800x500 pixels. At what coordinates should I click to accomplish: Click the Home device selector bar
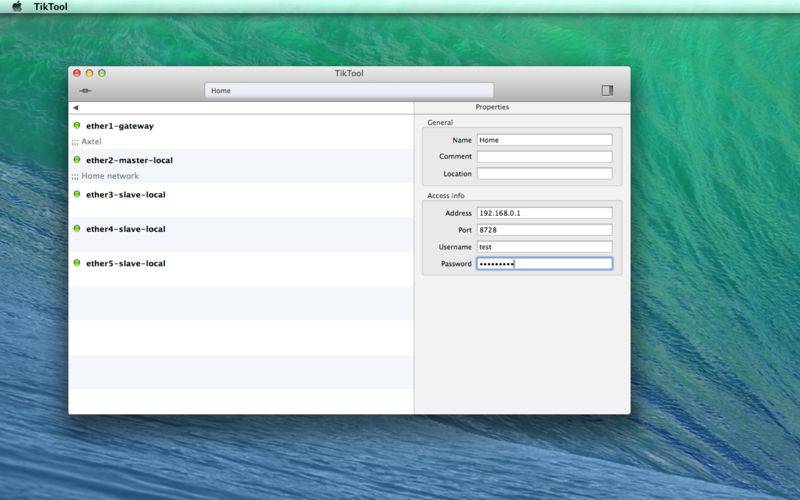tap(349, 90)
